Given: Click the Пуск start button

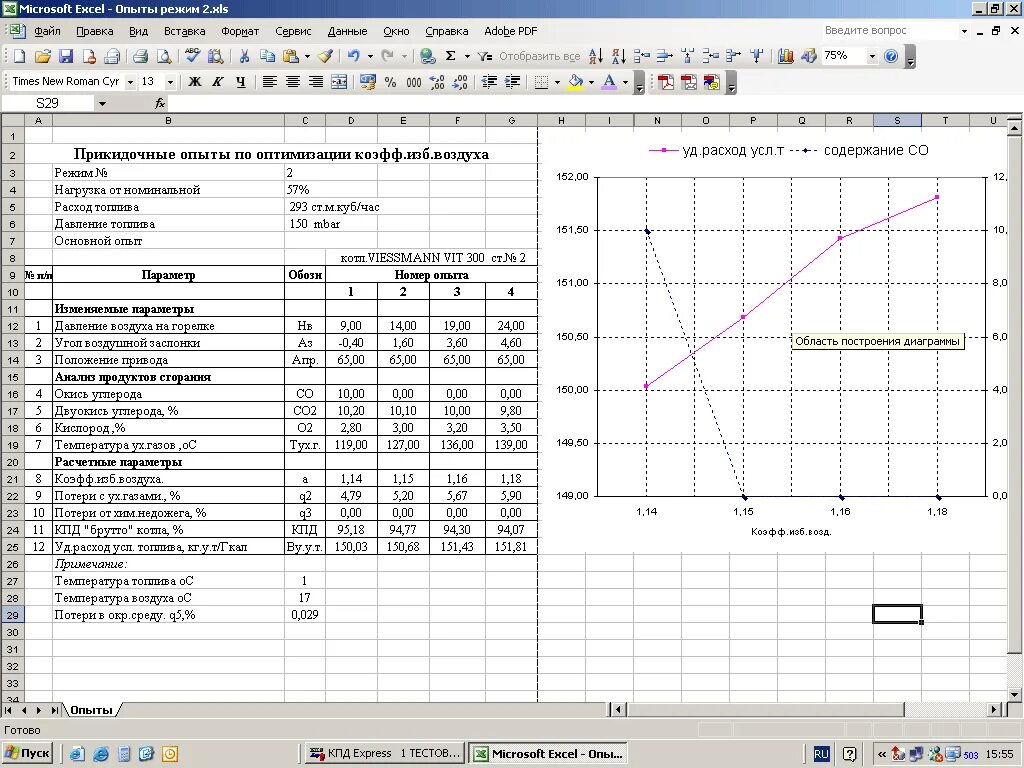Looking at the screenshot, I should tap(27, 753).
